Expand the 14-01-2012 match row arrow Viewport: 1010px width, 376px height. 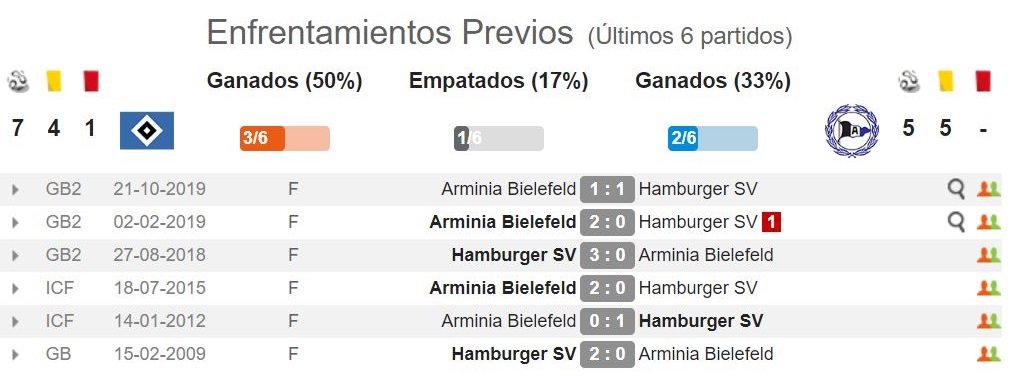(x=15, y=321)
